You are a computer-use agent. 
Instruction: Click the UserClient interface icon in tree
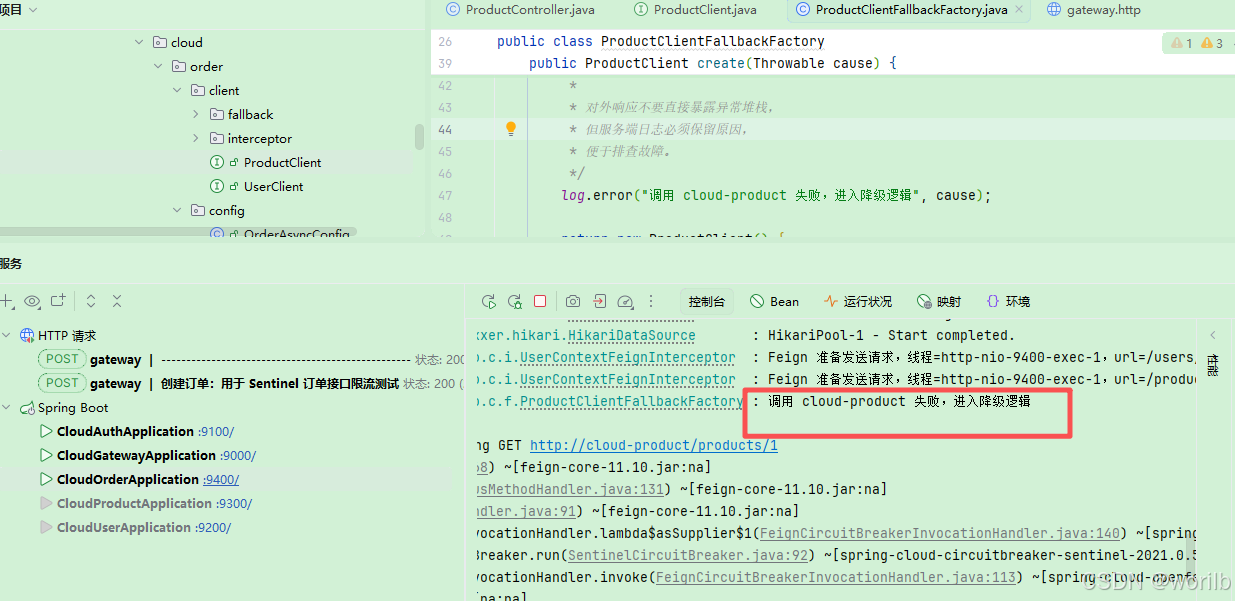(217, 187)
